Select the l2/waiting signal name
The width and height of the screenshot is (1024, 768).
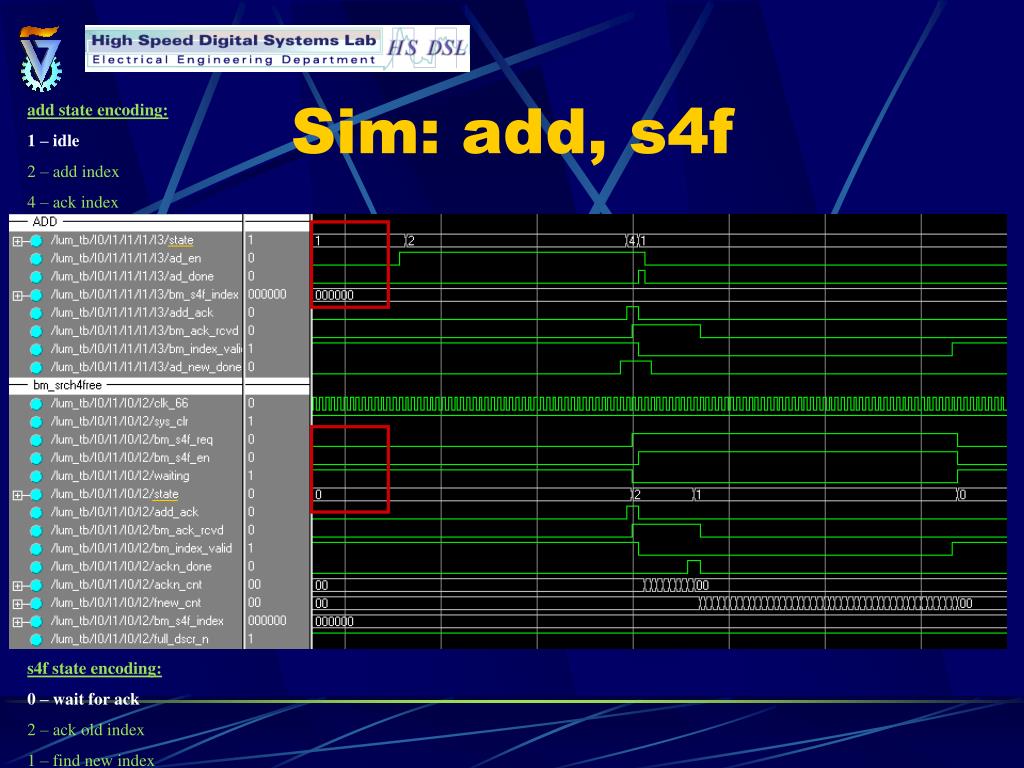tap(120, 476)
